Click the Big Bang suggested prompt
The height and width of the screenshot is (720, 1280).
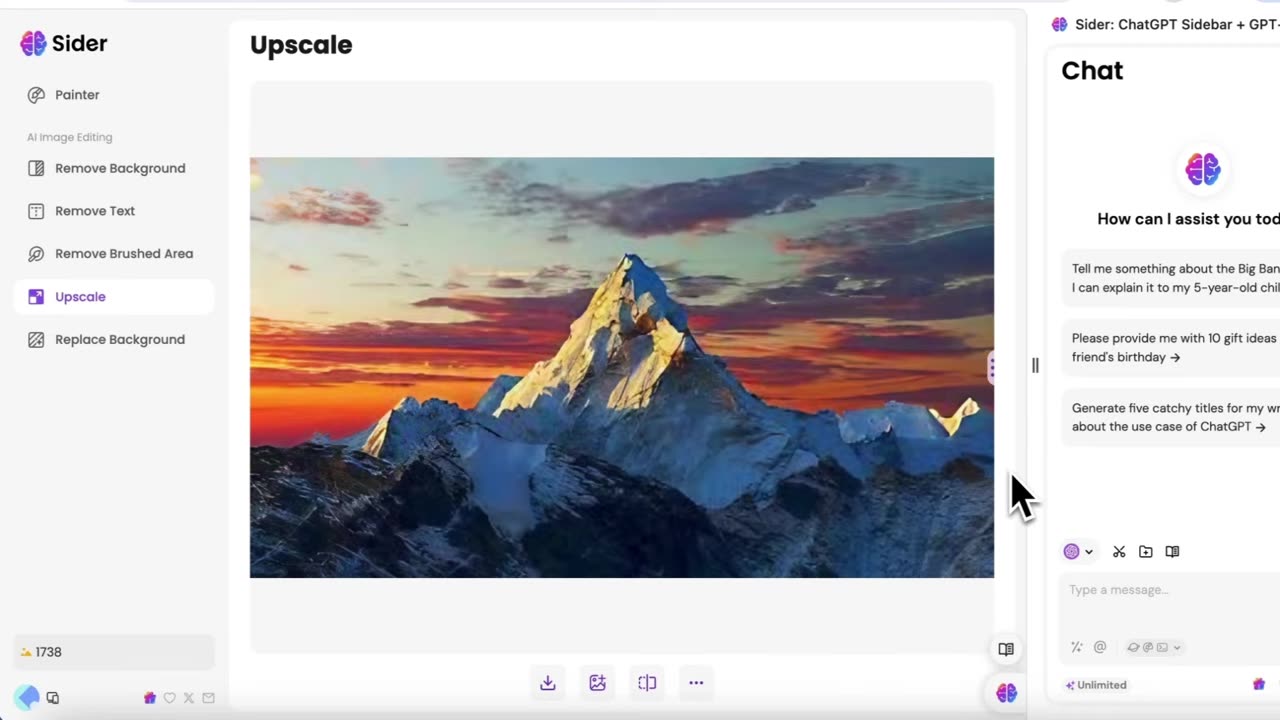pos(1171,278)
